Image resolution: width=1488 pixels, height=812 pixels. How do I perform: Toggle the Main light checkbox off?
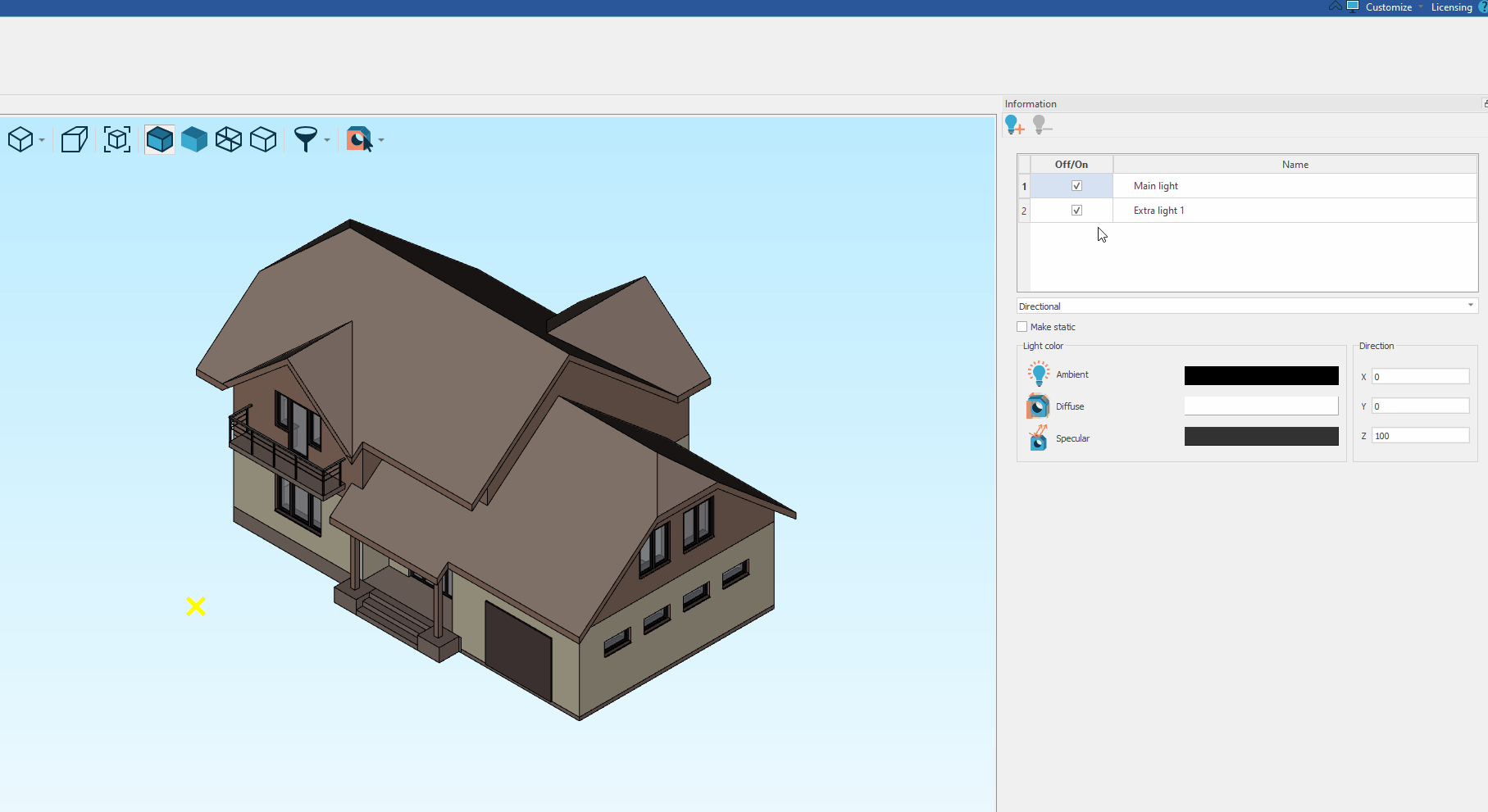pyautogui.click(x=1076, y=186)
